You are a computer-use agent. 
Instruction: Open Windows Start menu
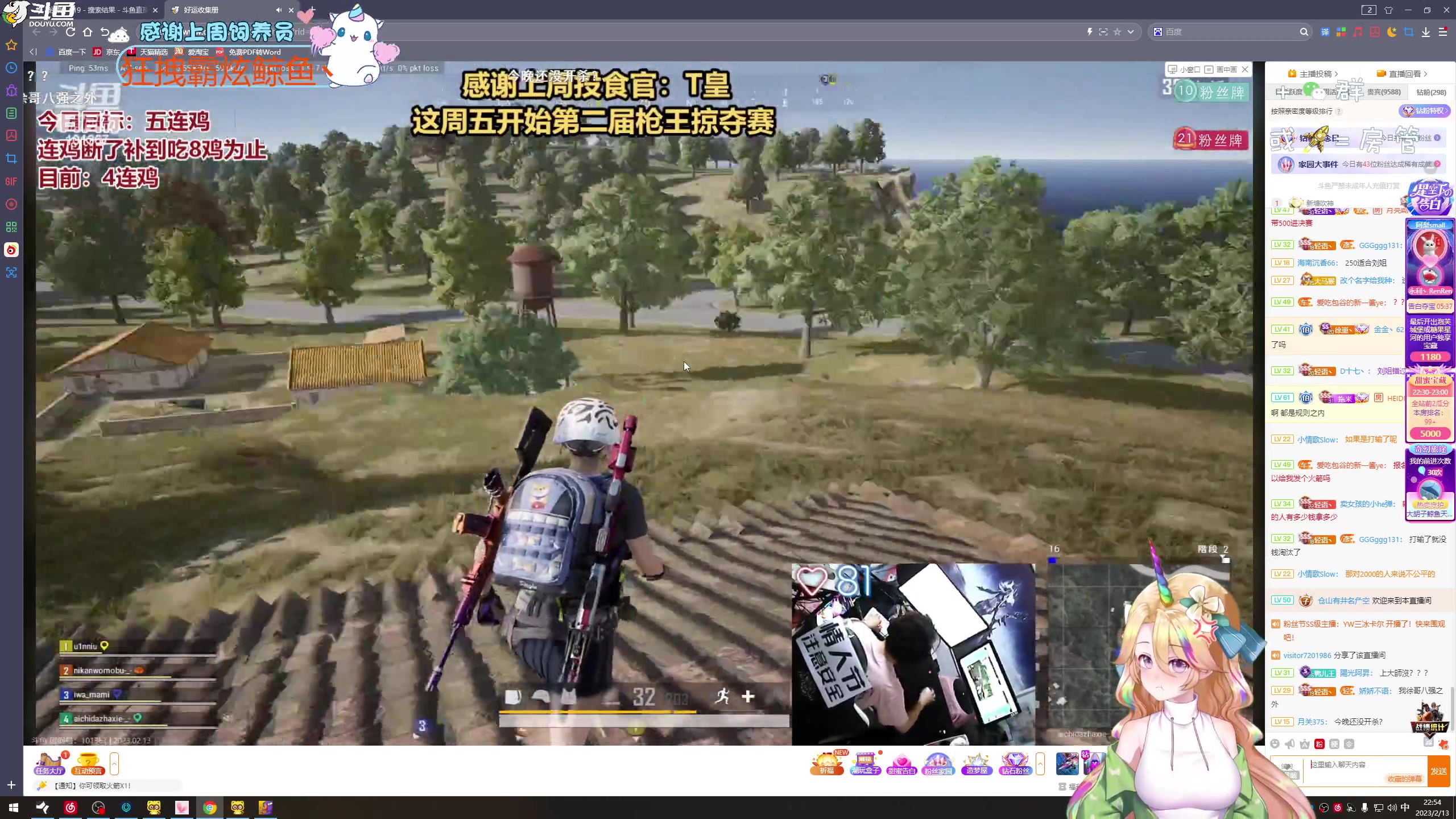click(14, 808)
